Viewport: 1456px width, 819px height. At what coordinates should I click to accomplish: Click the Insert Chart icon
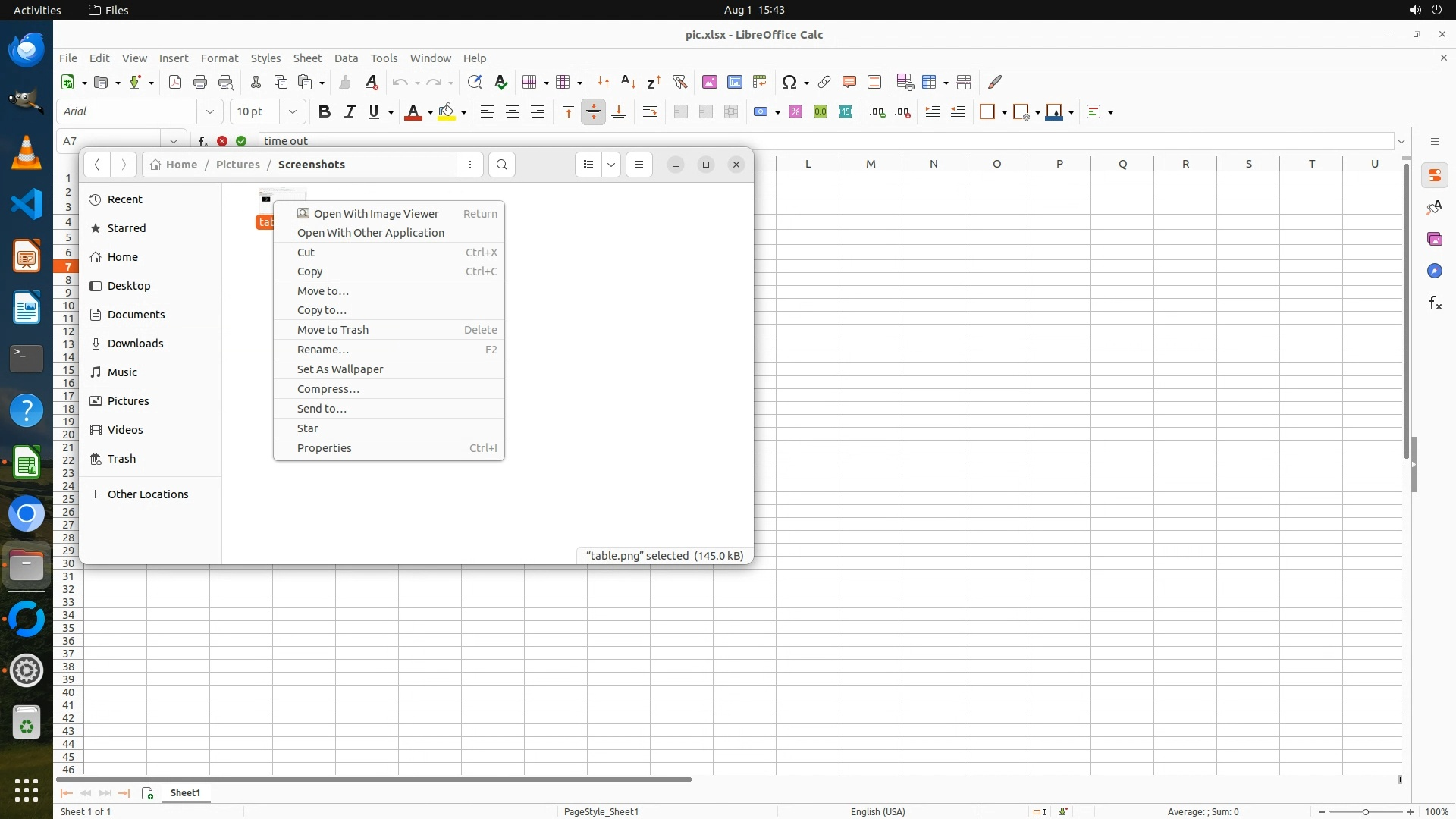734,82
